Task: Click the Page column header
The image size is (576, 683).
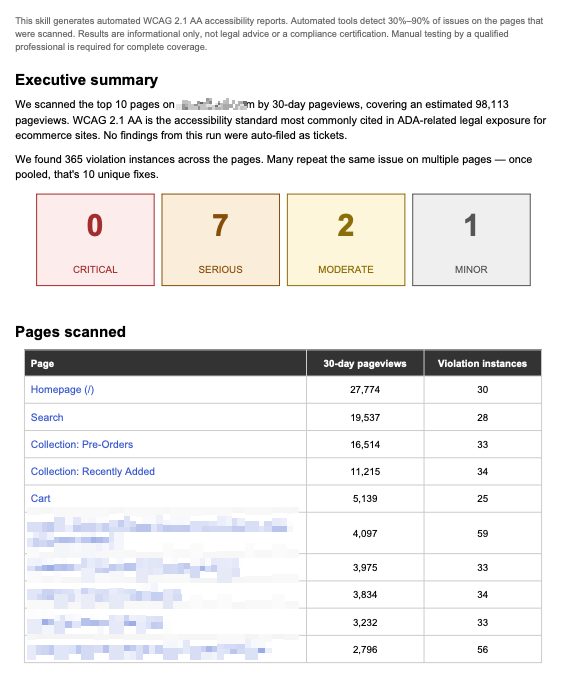Action: pyautogui.click(x=166, y=363)
